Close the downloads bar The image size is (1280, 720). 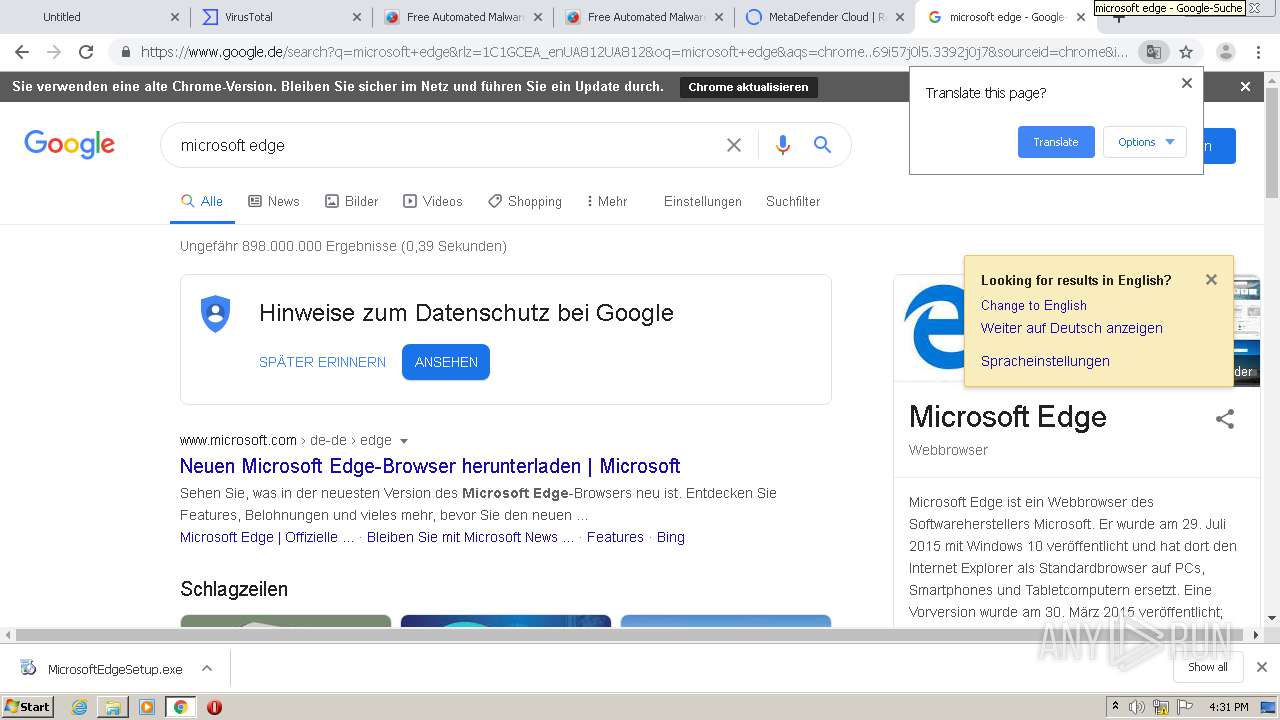point(1262,667)
